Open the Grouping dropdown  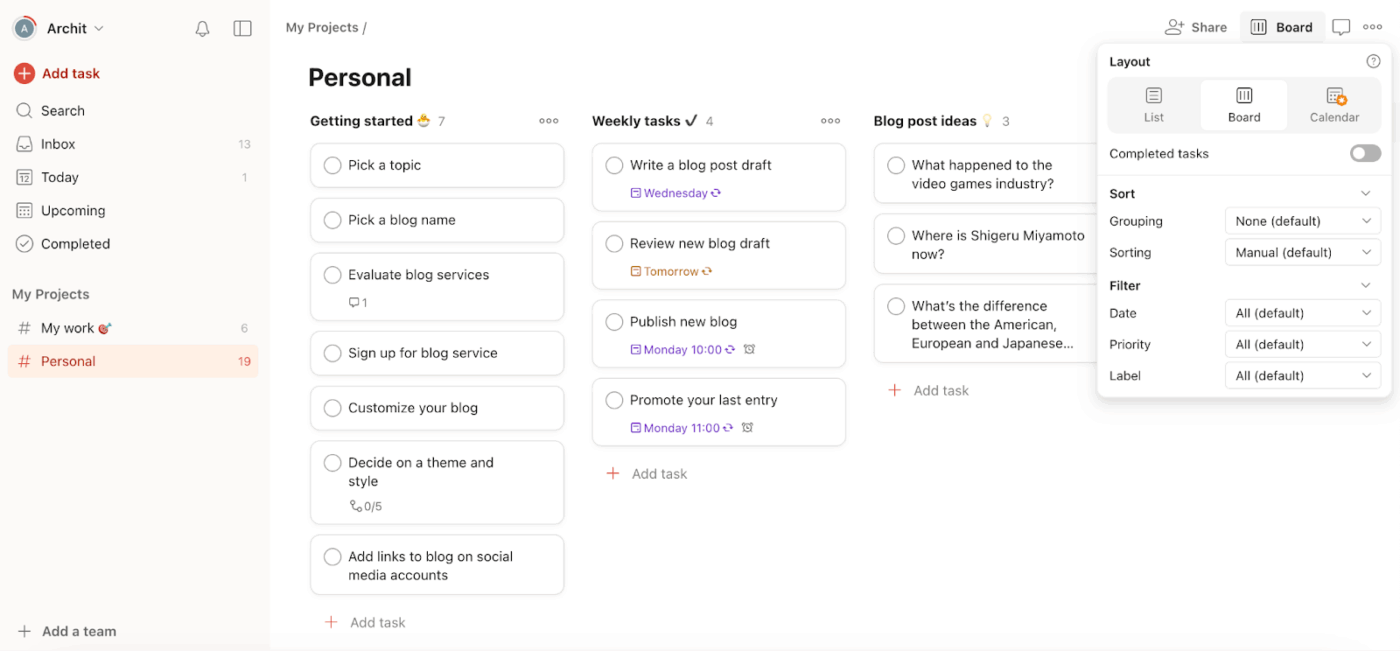1302,220
